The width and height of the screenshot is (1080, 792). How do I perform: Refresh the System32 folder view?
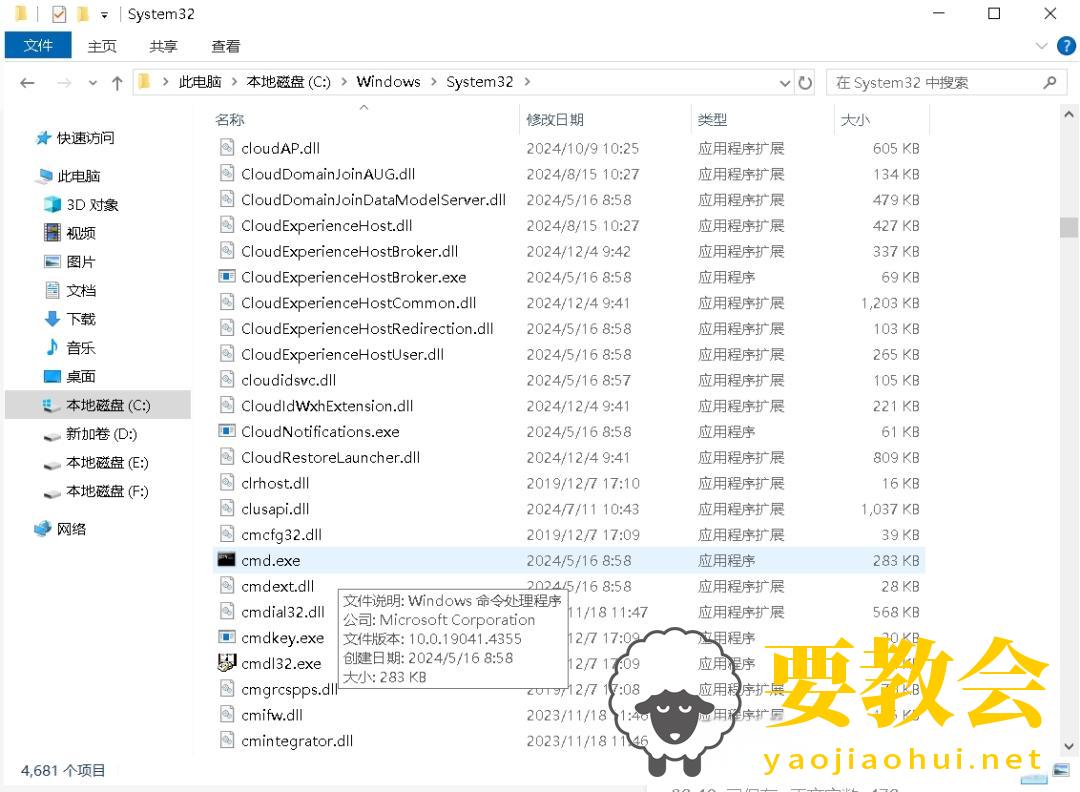coord(805,83)
